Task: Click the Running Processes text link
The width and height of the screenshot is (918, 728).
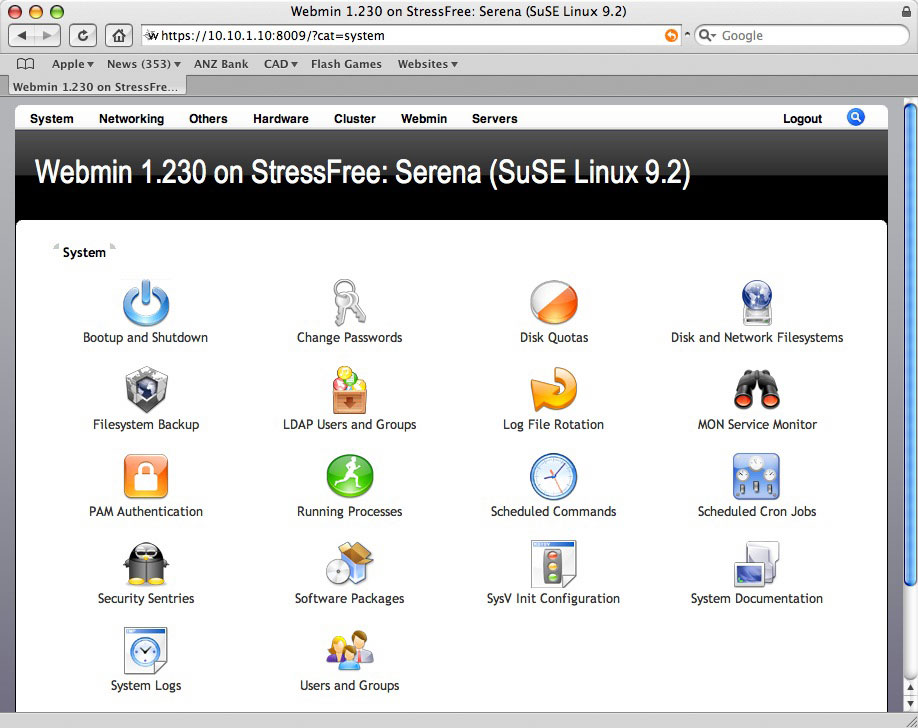Action: 350,511
